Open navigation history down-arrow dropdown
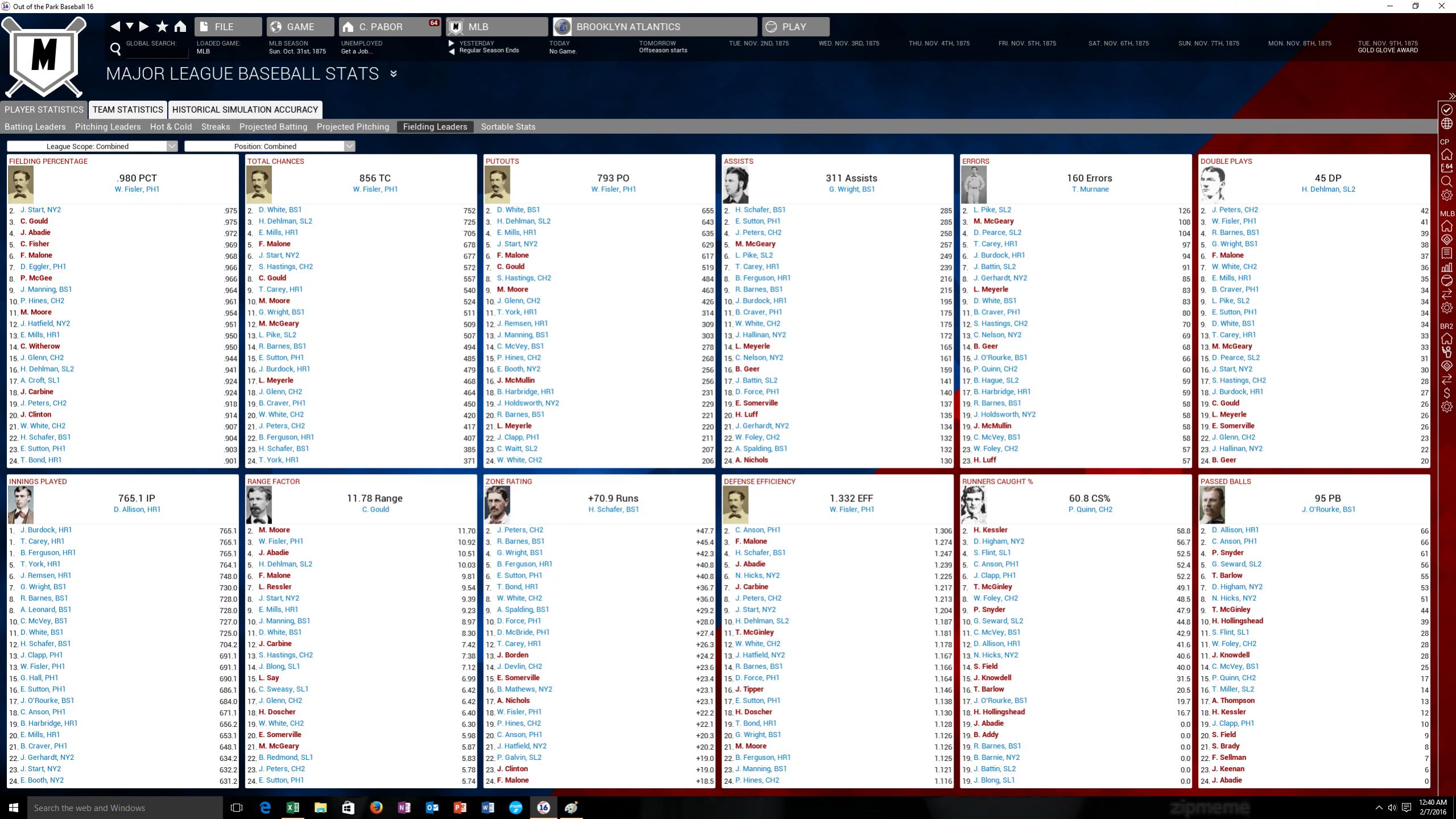The width and height of the screenshot is (1456, 819). [x=130, y=26]
